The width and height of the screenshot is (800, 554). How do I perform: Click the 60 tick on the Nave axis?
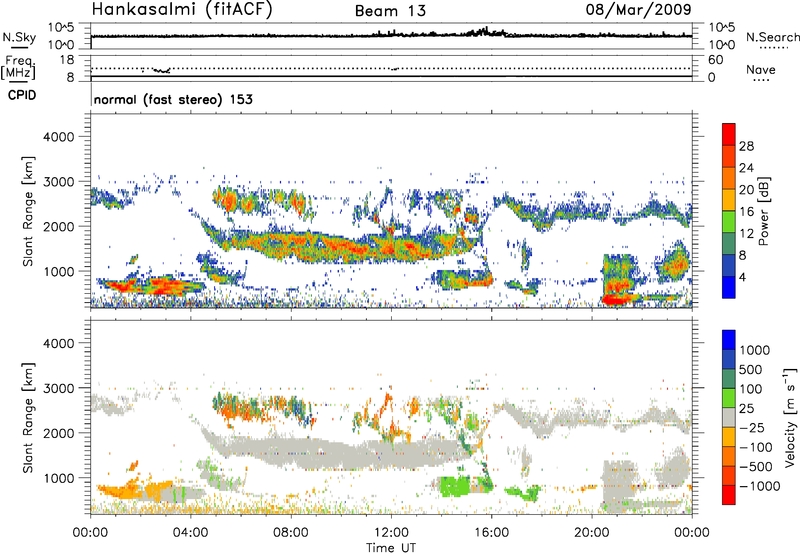coord(715,60)
